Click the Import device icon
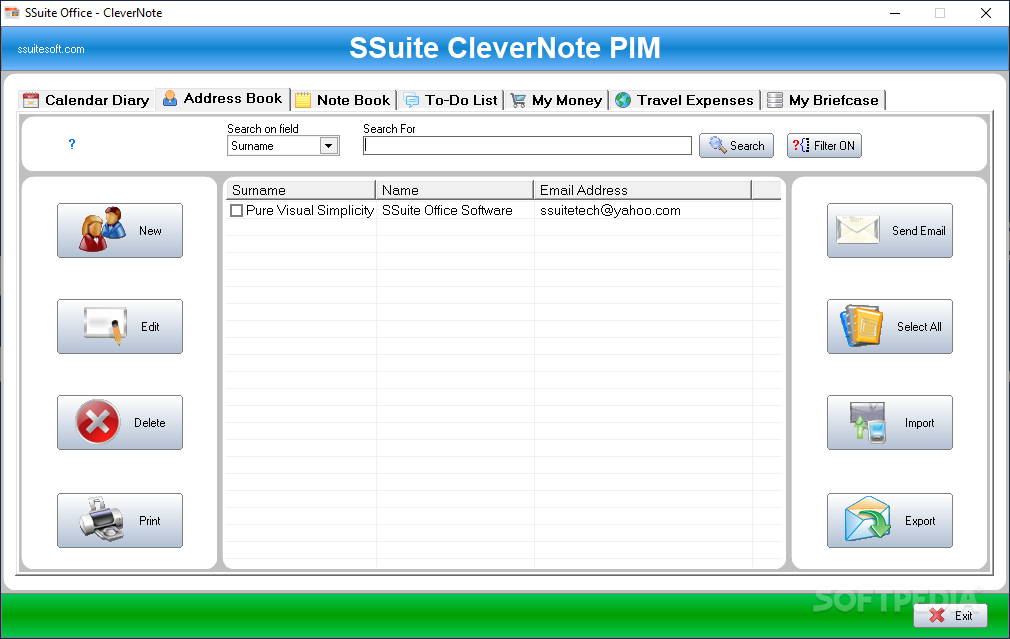1010x639 pixels. click(x=868, y=423)
